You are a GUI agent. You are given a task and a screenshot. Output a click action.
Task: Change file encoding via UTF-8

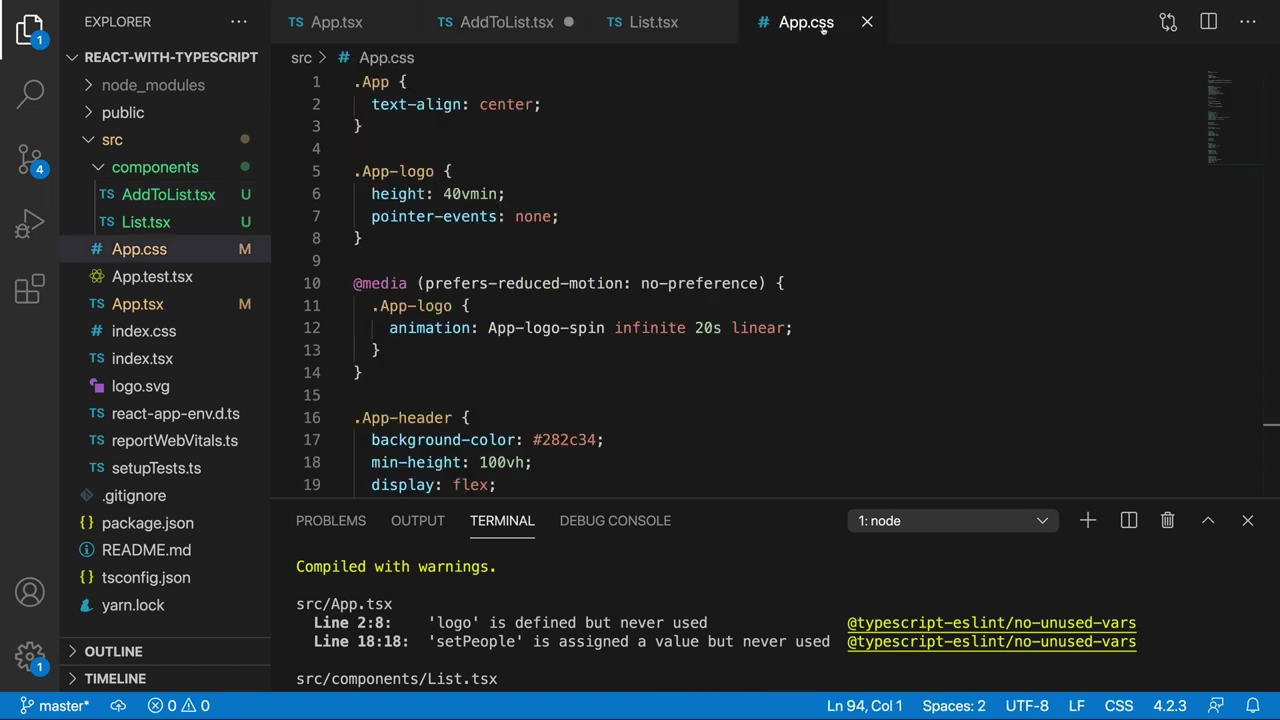pyautogui.click(x=1027, y=705)
